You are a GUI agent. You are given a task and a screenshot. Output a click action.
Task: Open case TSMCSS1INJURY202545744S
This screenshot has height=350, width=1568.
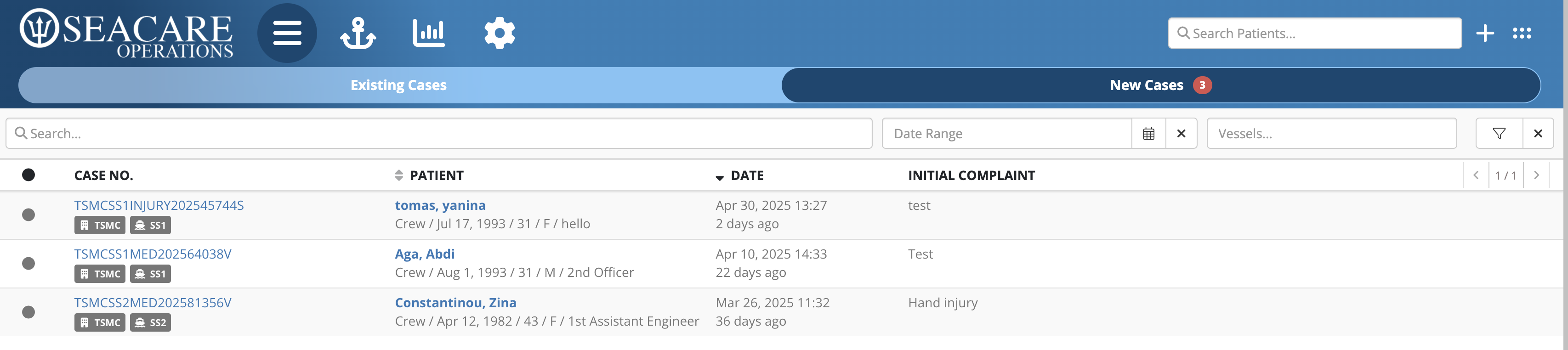tap(159, 205)
